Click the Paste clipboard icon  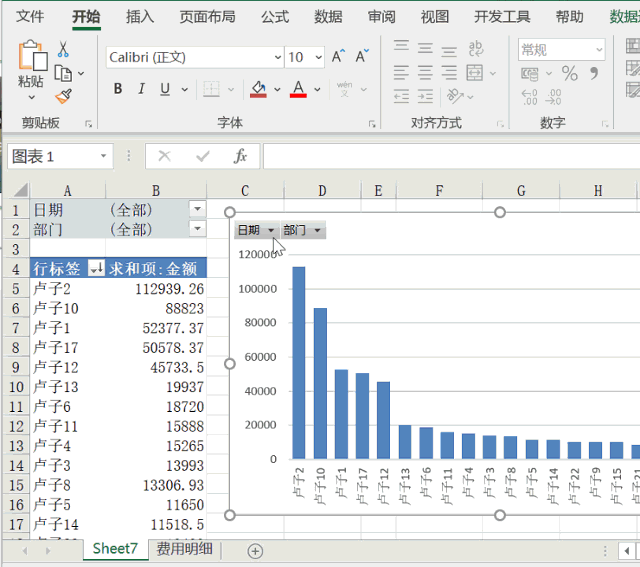coord(32,56)
